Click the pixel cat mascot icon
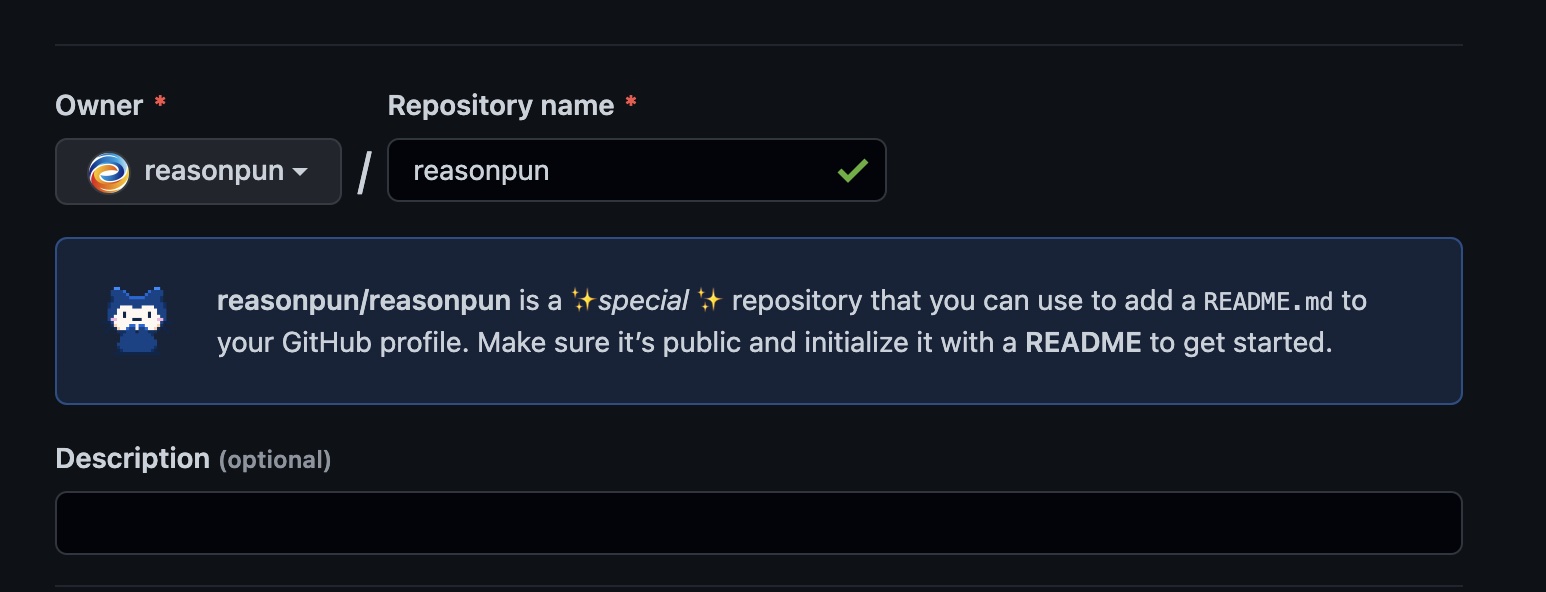The width and height of the screenshot is (1546, 592). click(x=137, y=320)
